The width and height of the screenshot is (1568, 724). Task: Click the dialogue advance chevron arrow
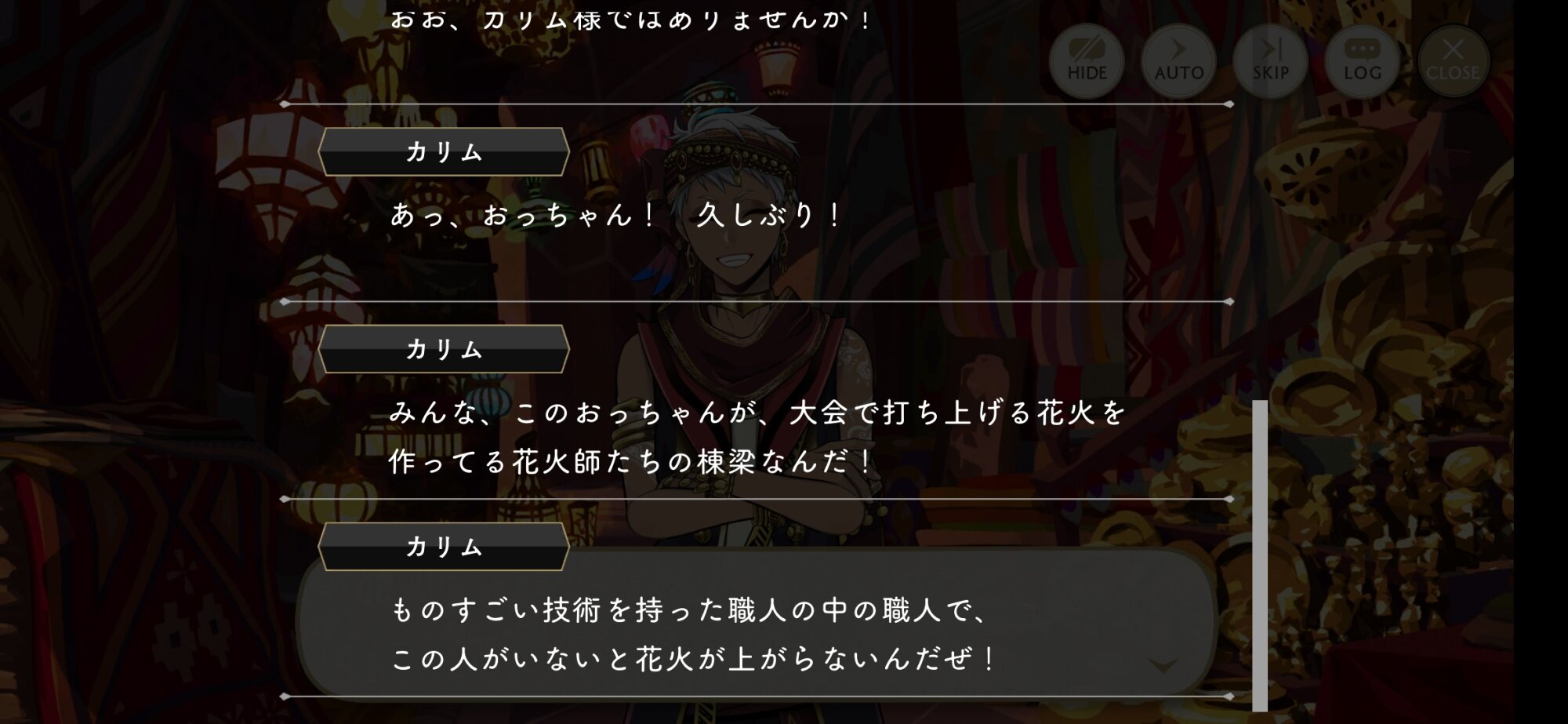coord(1163,666)
